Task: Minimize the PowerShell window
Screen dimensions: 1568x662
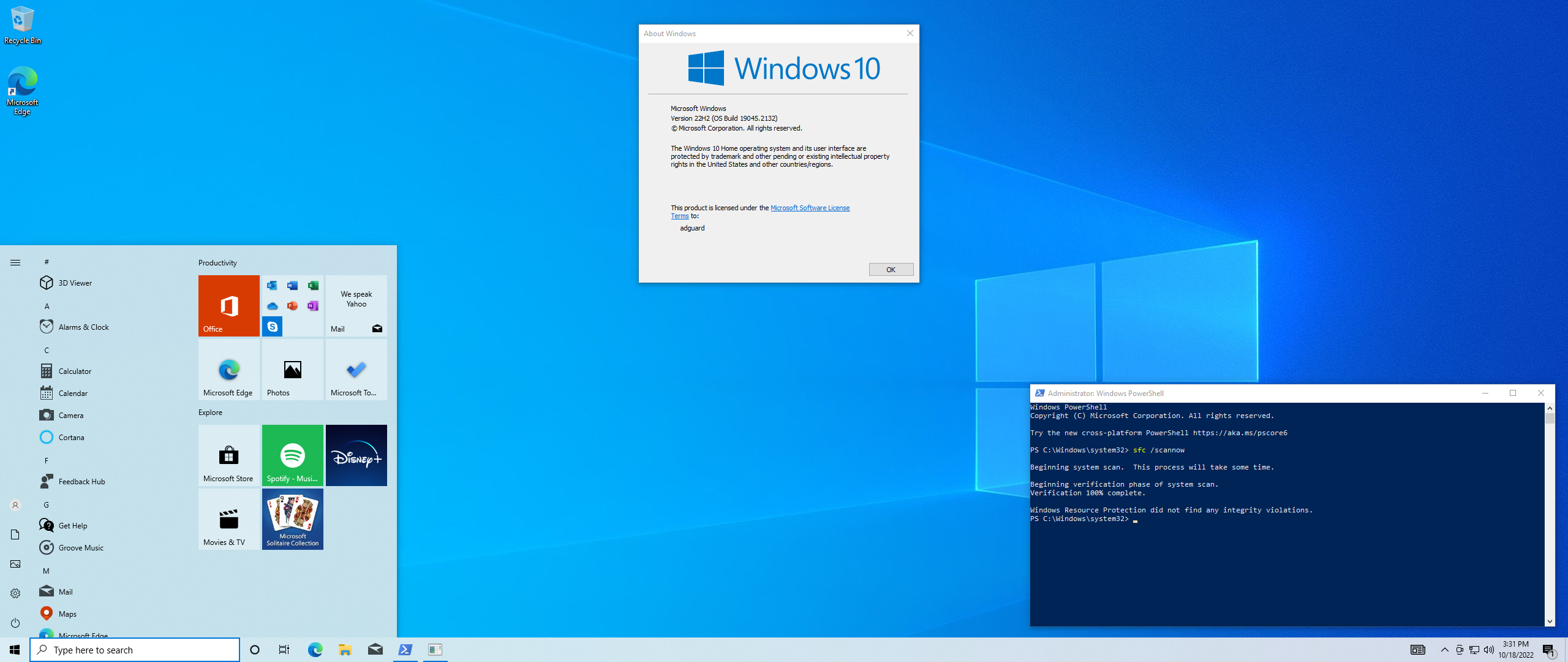Action: [1485, 393]
